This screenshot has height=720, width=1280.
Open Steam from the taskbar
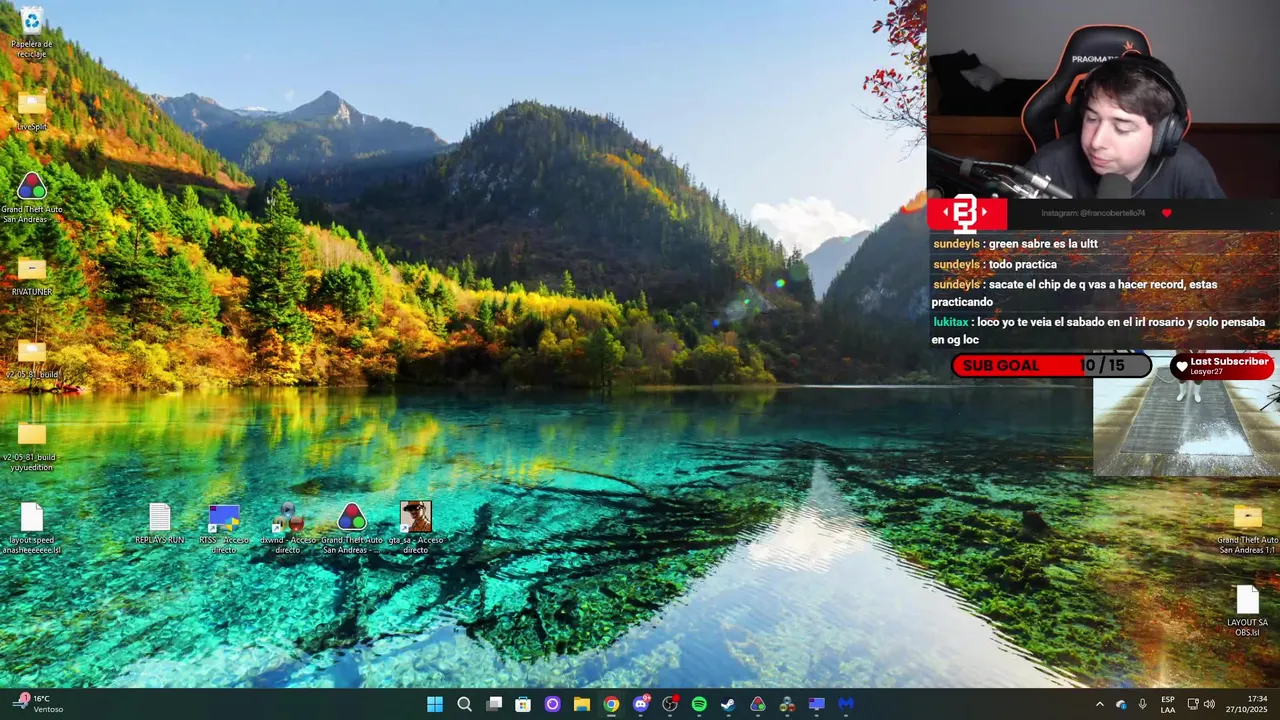(728, 704)
